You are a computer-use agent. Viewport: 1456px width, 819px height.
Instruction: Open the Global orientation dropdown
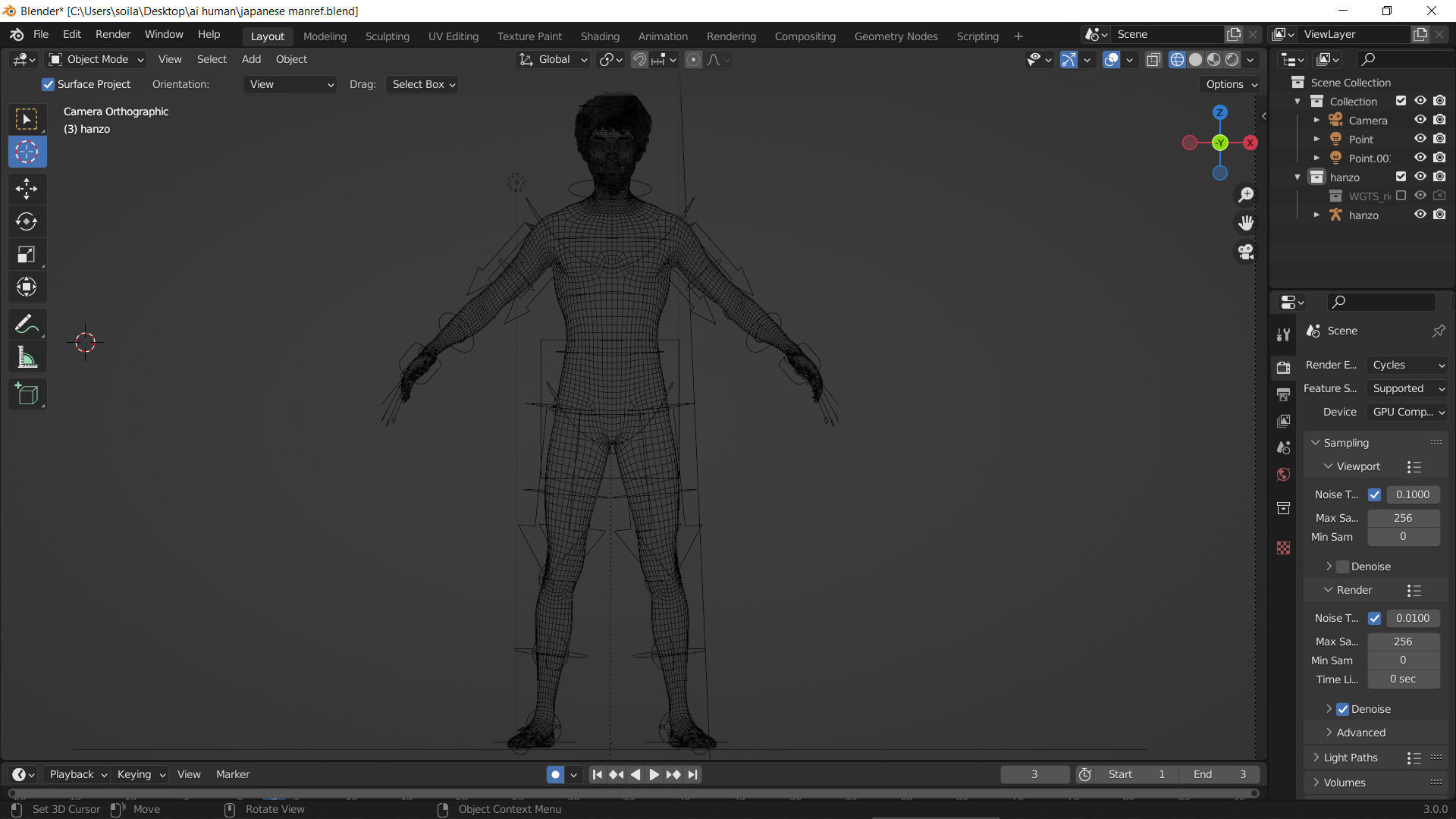click(x=553, y=59)
